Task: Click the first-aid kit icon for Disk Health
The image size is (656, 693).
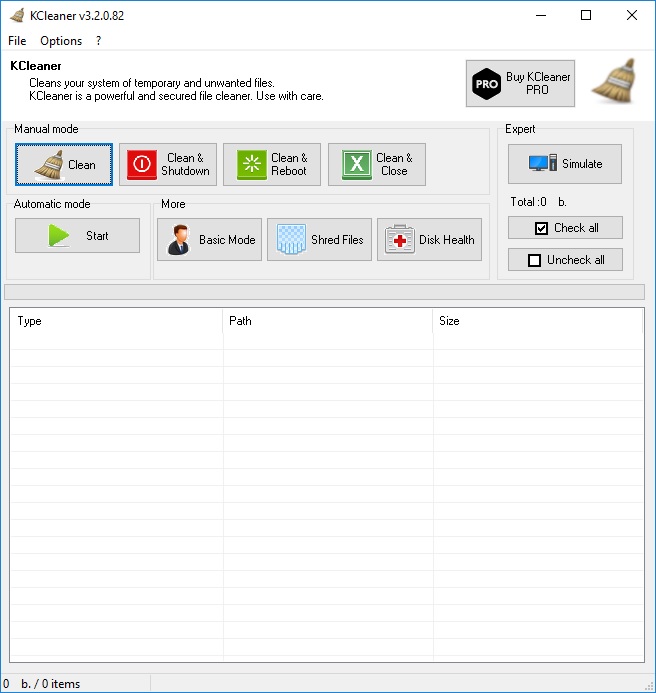Action: tap(400, 240)
